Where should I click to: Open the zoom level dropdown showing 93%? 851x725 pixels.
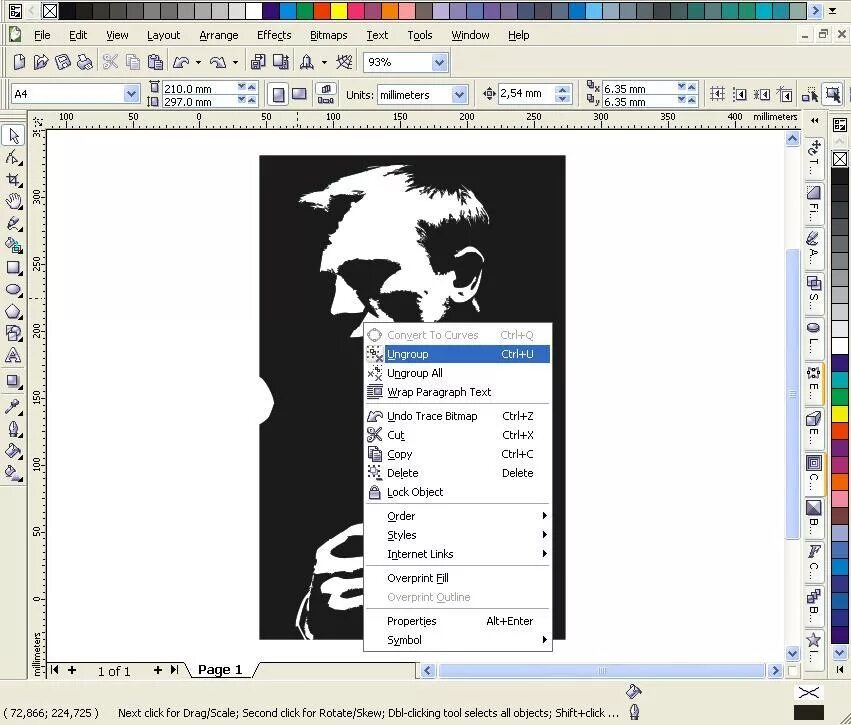click(x=437, y=61)
